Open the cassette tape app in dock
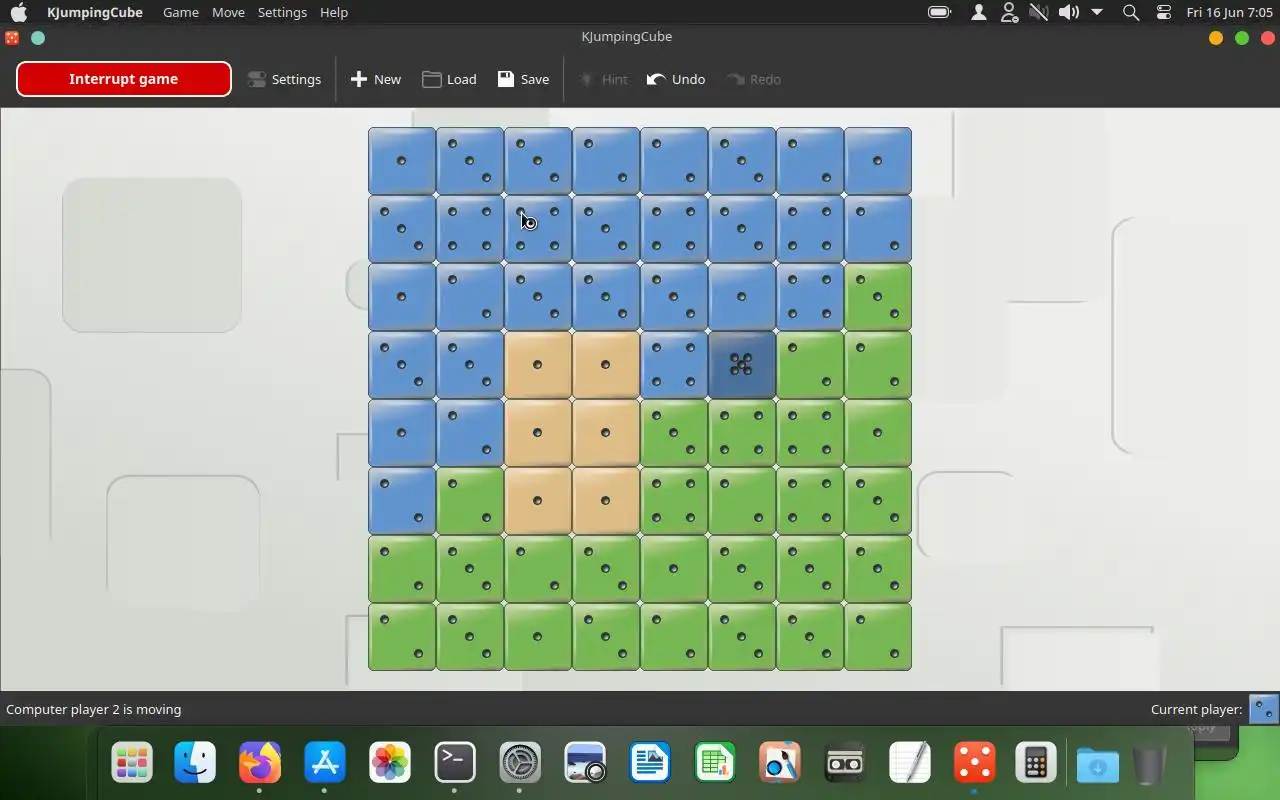The width and height of the screenshot is (1280, 800). (x=845, y=763)
